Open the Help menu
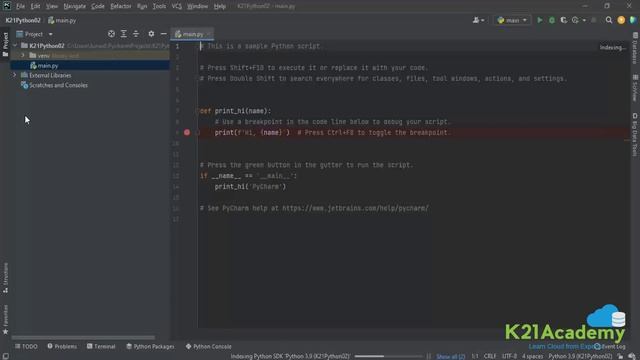 click(220, 6)
